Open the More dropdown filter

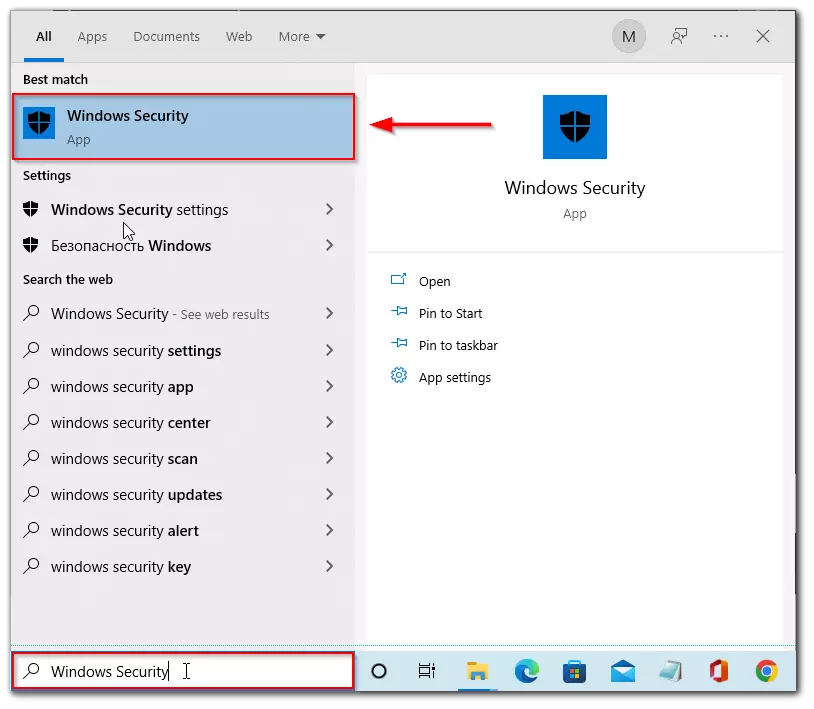pos(302,36)
